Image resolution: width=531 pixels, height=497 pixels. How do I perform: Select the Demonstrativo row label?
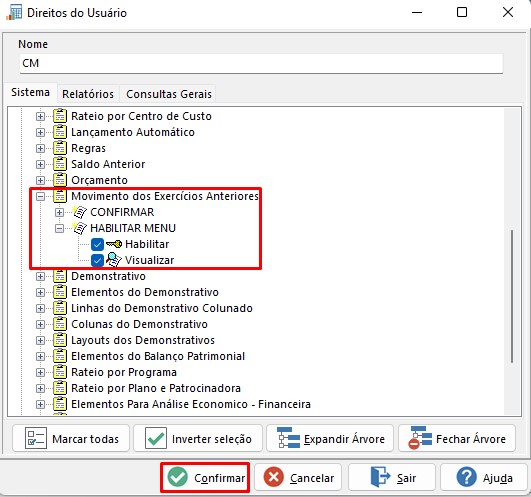click(x=108, y=276)
